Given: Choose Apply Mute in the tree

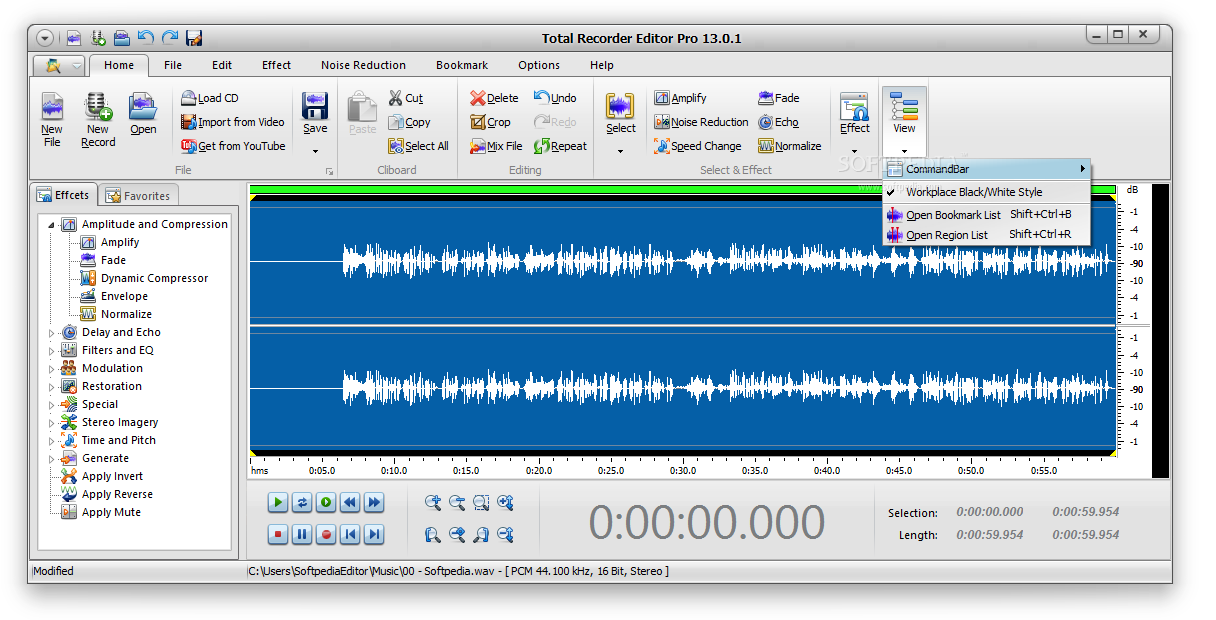Looking at the screenshot, I should tap(111, 513).
